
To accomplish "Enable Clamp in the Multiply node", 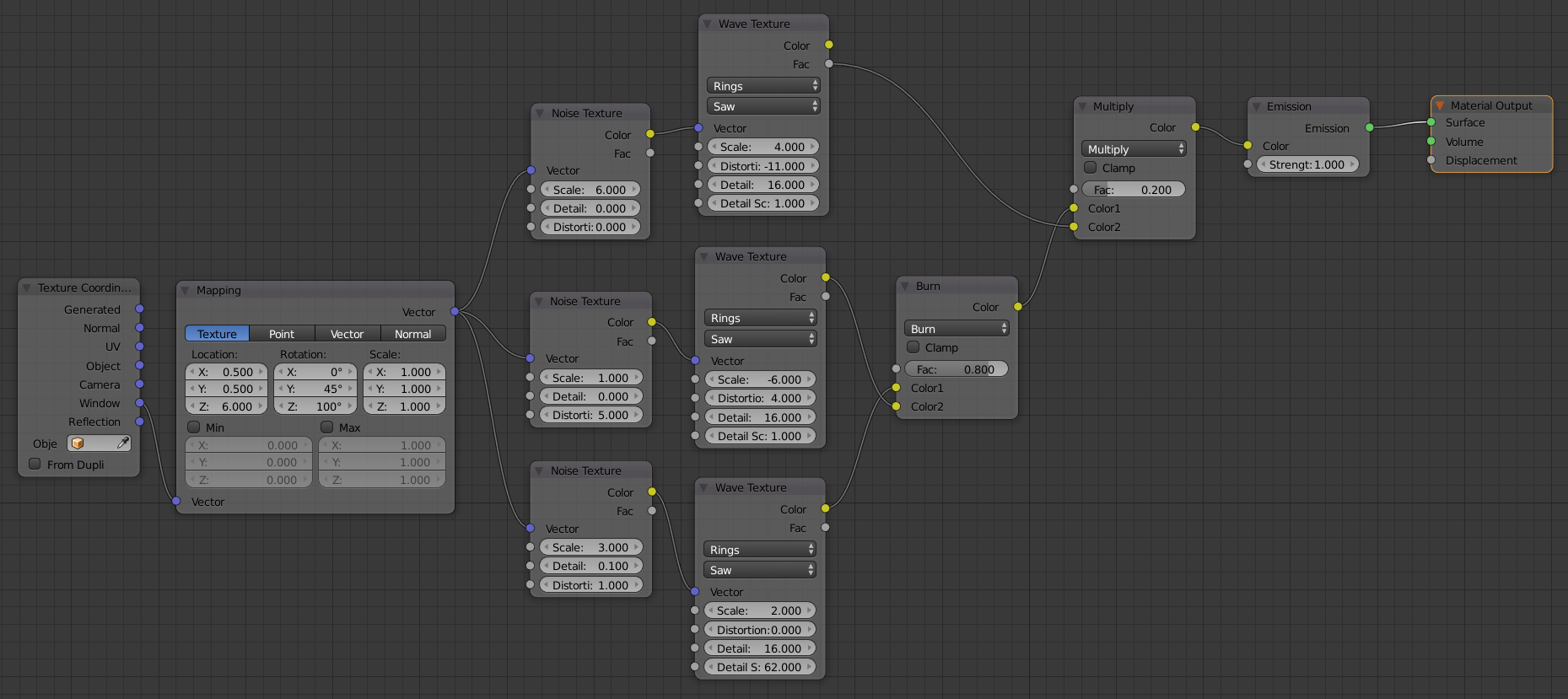I will coord(1090,168).
